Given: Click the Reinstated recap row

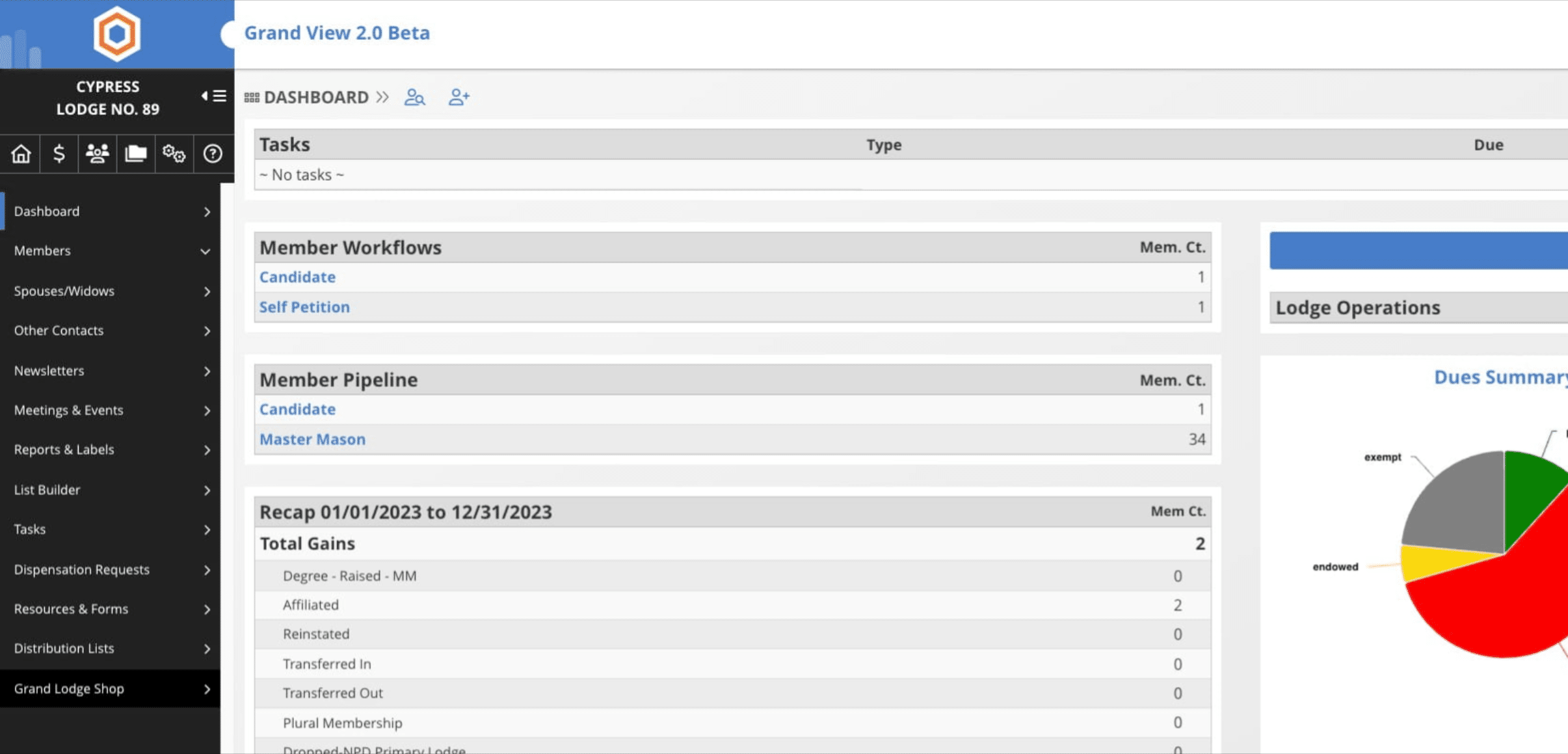Looking at the screenshot, I should point(732,634).
